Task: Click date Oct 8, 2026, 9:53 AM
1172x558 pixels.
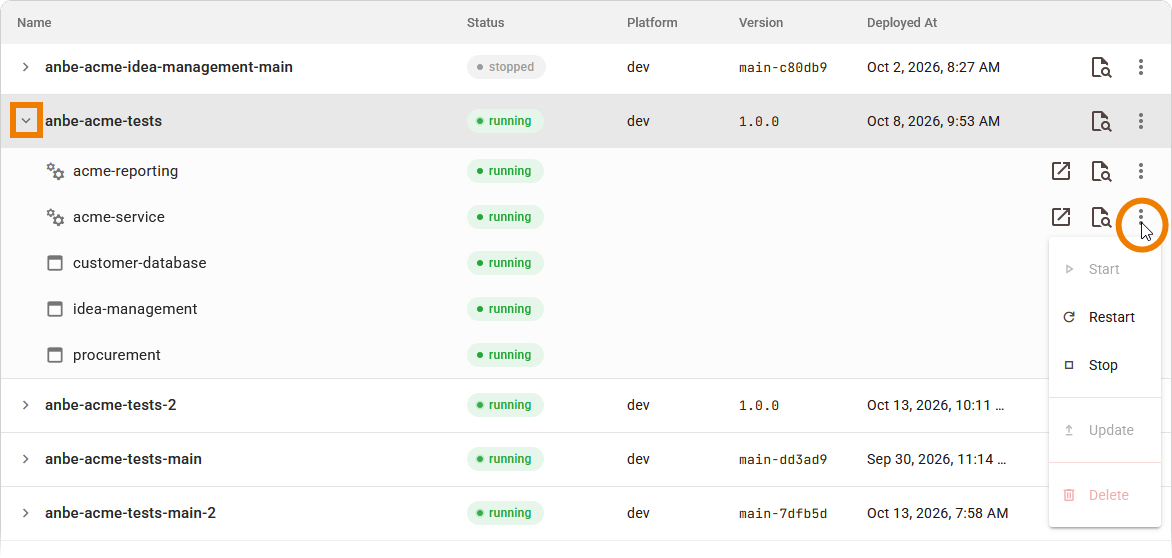Action: point(934,121)
